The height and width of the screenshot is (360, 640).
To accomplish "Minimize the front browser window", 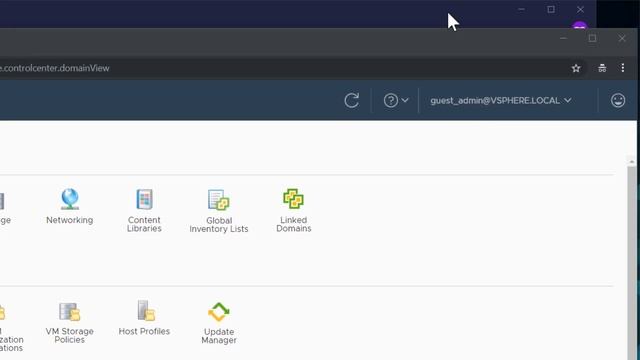I will click(563, 38).
